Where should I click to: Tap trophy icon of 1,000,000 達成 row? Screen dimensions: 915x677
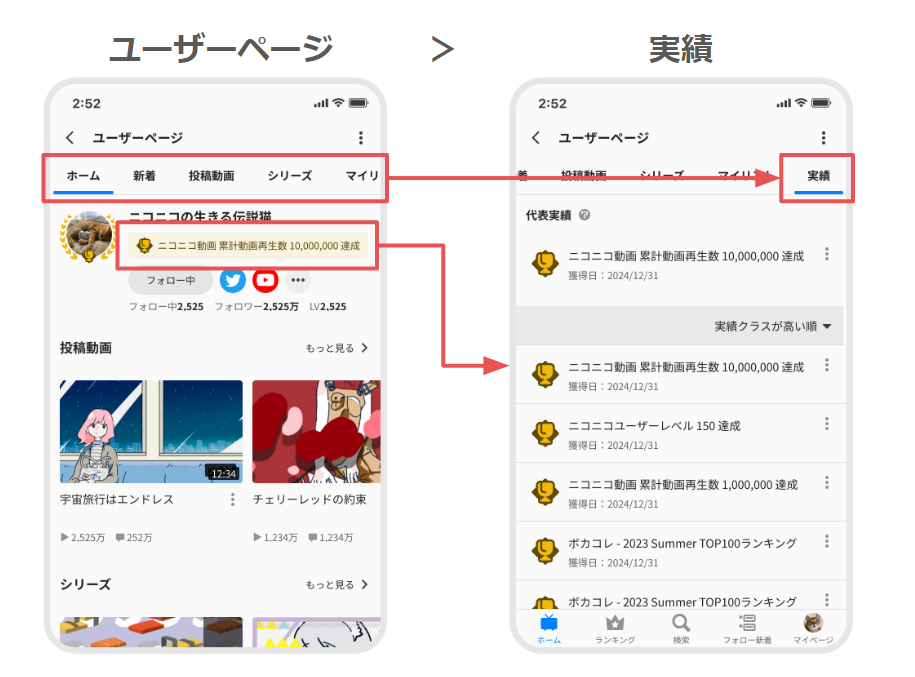[545, 492]
